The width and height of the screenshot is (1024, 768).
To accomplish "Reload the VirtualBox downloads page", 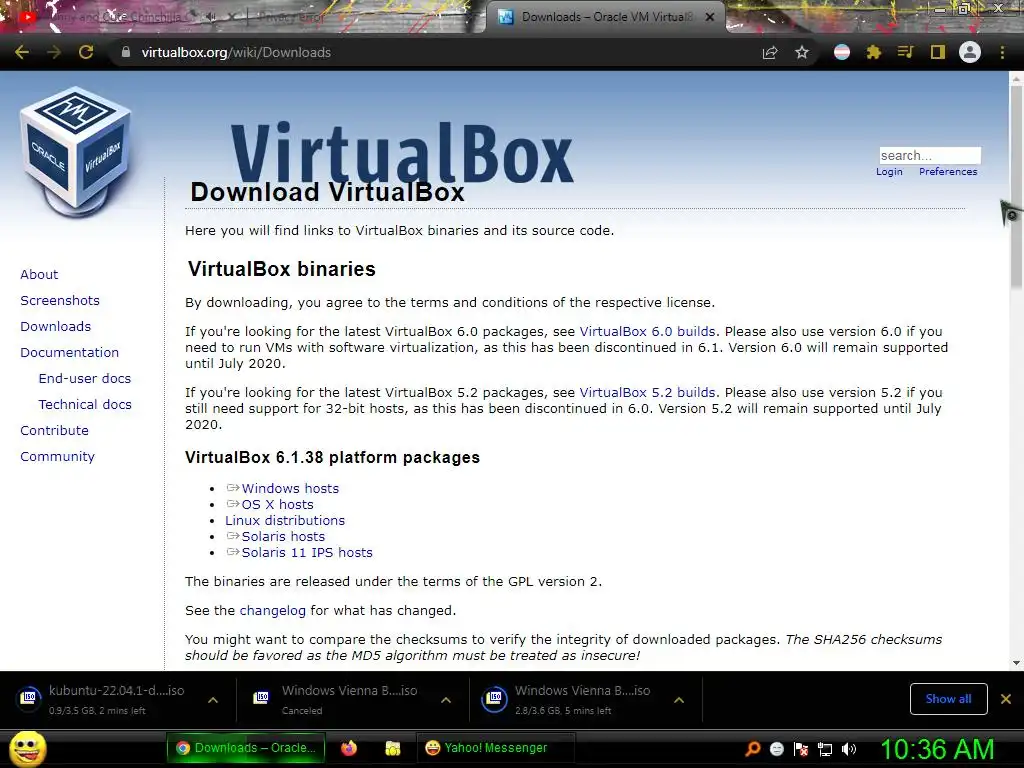I will click(86, 52).
